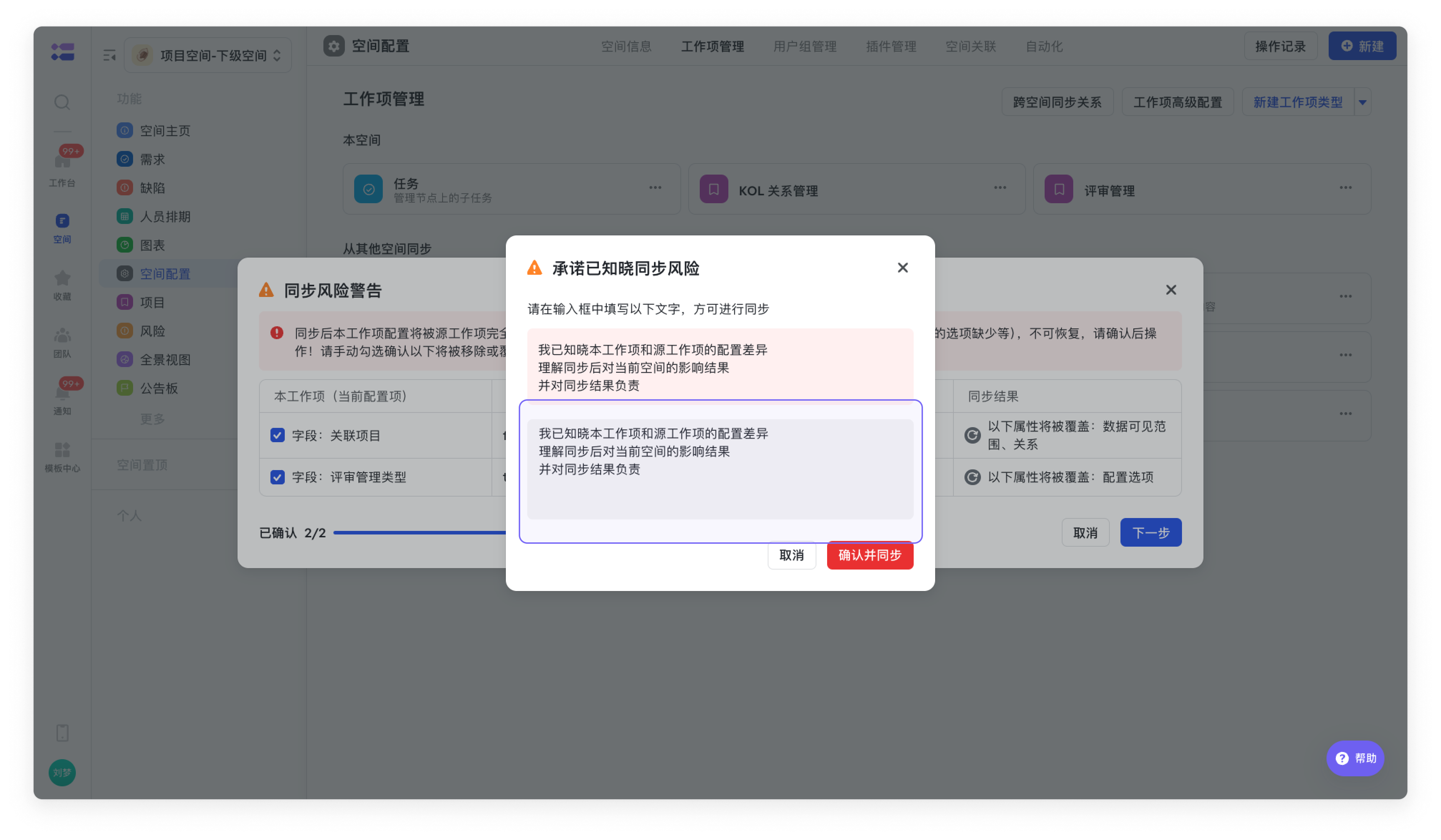Click 下一步 in the 同步风险警告 dialog

tap(1151, 532)
